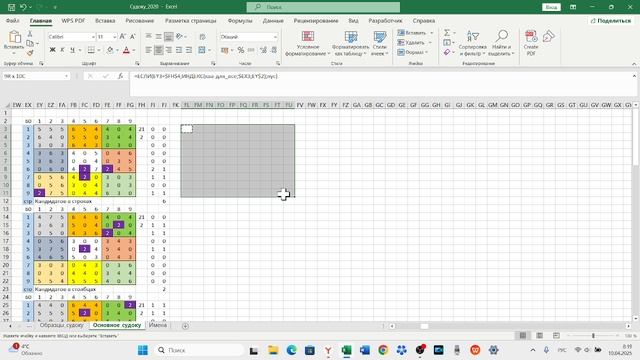Open the Вид ribbon tab

click(353, 20)
